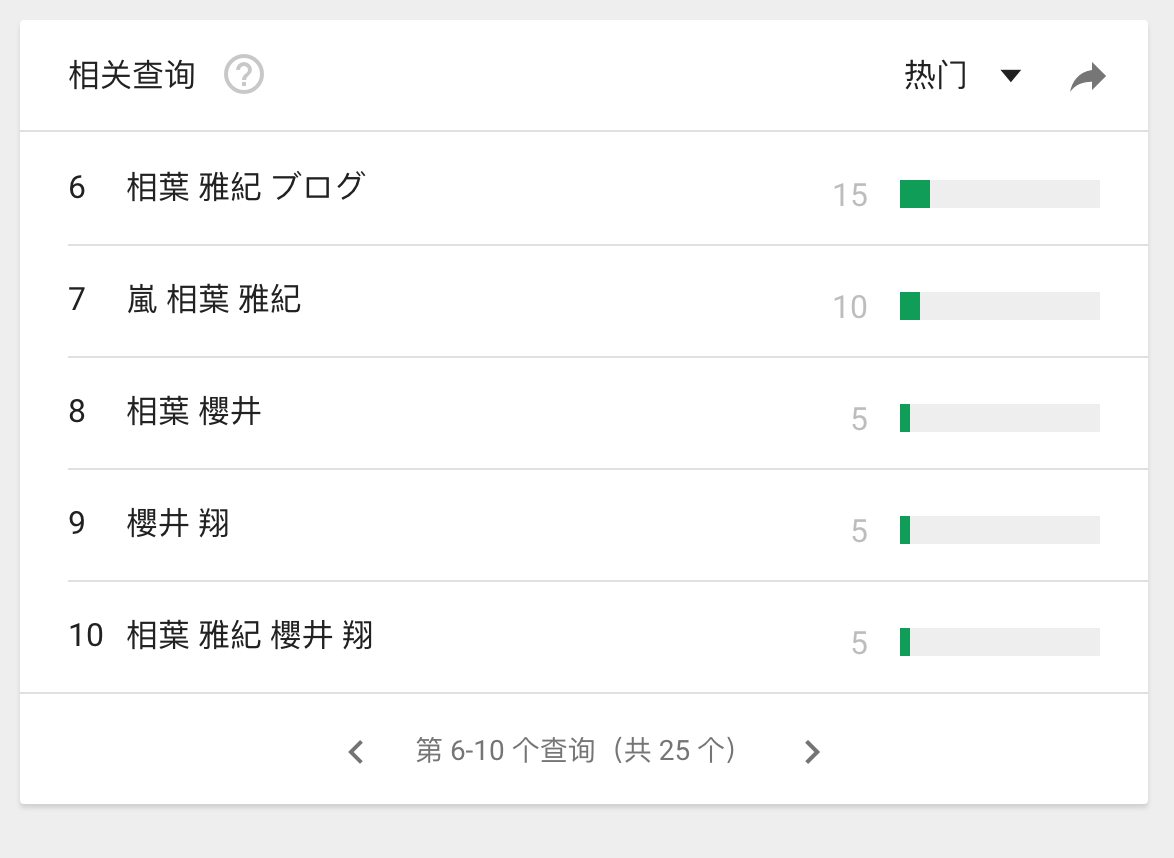Click the rank number 10
This screenshot has width=1174, height=858.
(86, 635)
